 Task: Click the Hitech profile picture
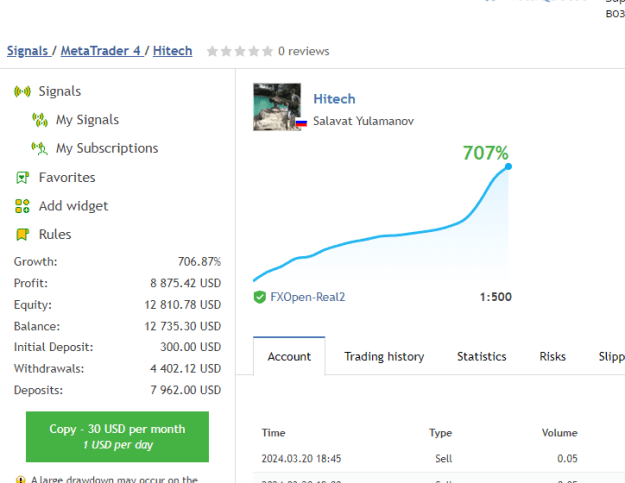click(x=277, y=107)
